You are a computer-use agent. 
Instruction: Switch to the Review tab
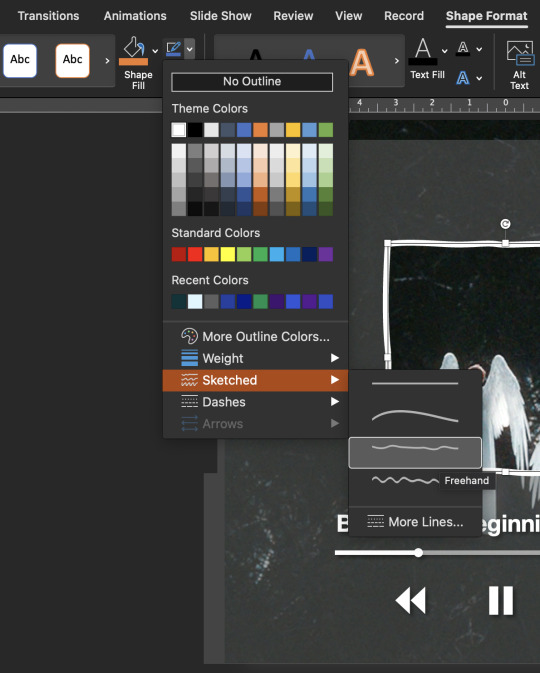293,16
